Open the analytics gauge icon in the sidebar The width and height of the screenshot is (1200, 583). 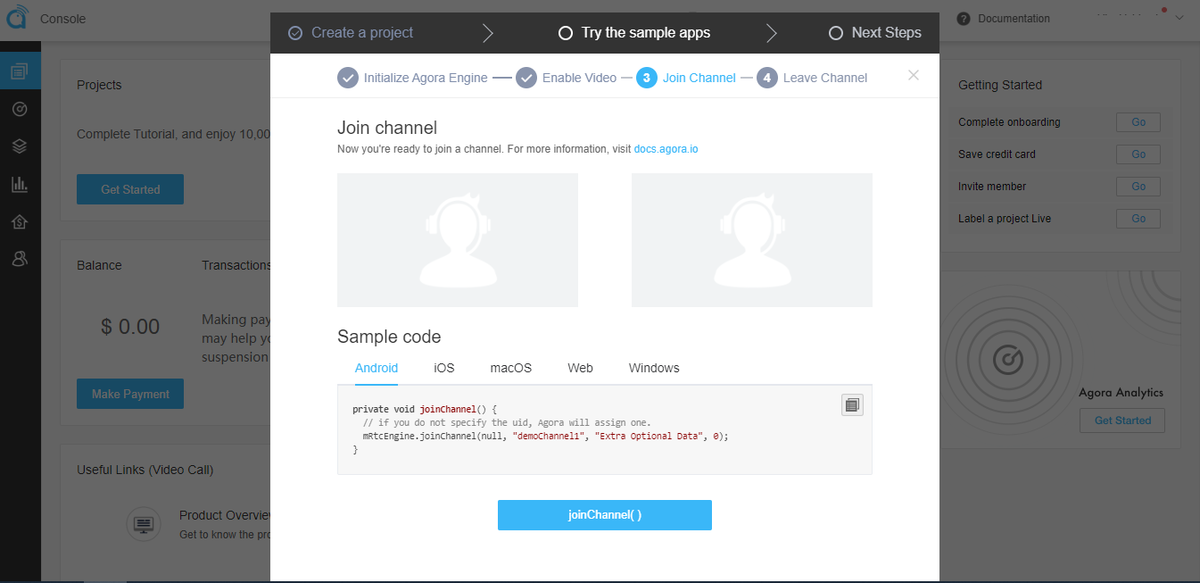click(x=19, y=108)
